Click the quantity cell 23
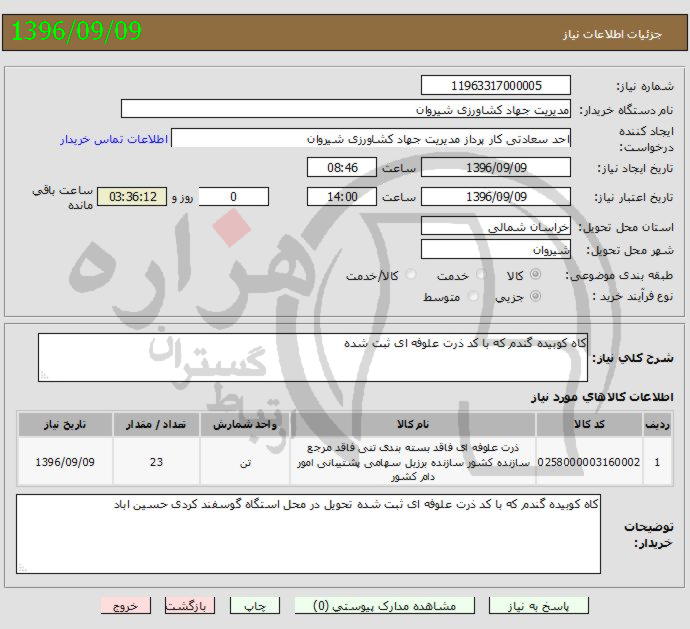Screen dimensions: 690x629 (156, 462)
